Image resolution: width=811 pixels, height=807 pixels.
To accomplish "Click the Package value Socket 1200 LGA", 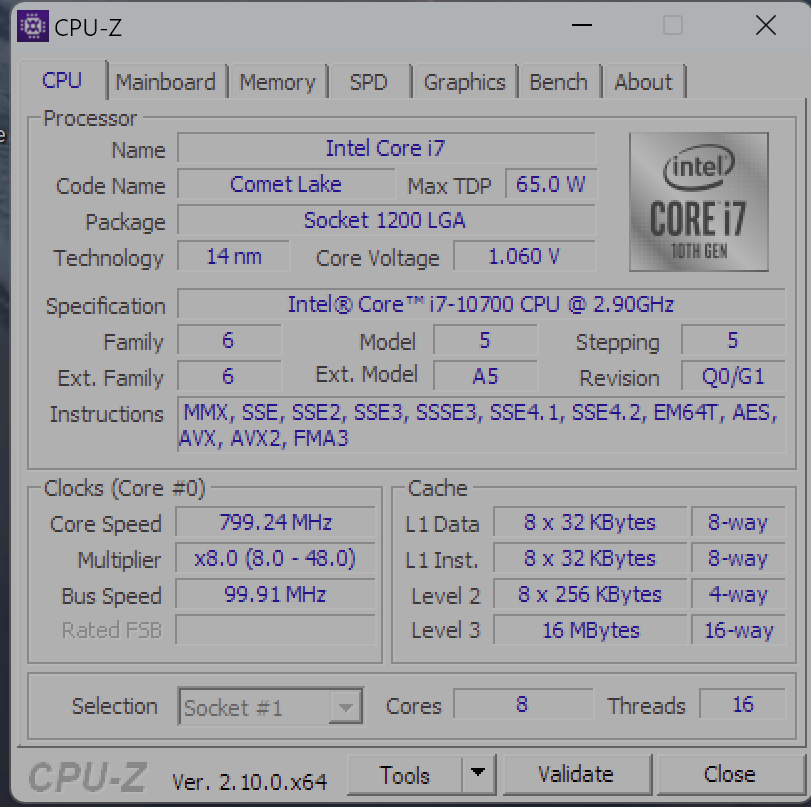I will point(386,220).
